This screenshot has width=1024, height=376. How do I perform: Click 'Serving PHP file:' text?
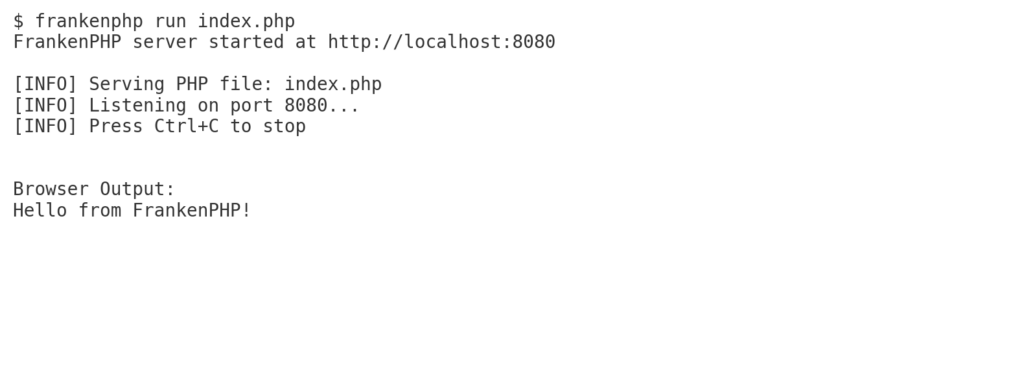click(x=181, y=84)
